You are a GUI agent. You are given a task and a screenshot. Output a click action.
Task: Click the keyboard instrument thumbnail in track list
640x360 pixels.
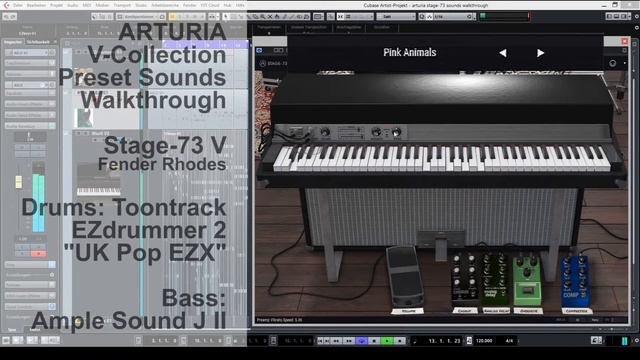click(98, 180)
